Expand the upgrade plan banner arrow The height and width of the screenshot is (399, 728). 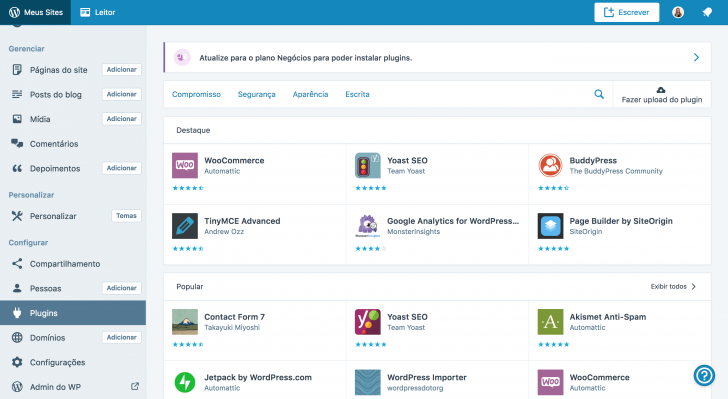coord(696,58)
